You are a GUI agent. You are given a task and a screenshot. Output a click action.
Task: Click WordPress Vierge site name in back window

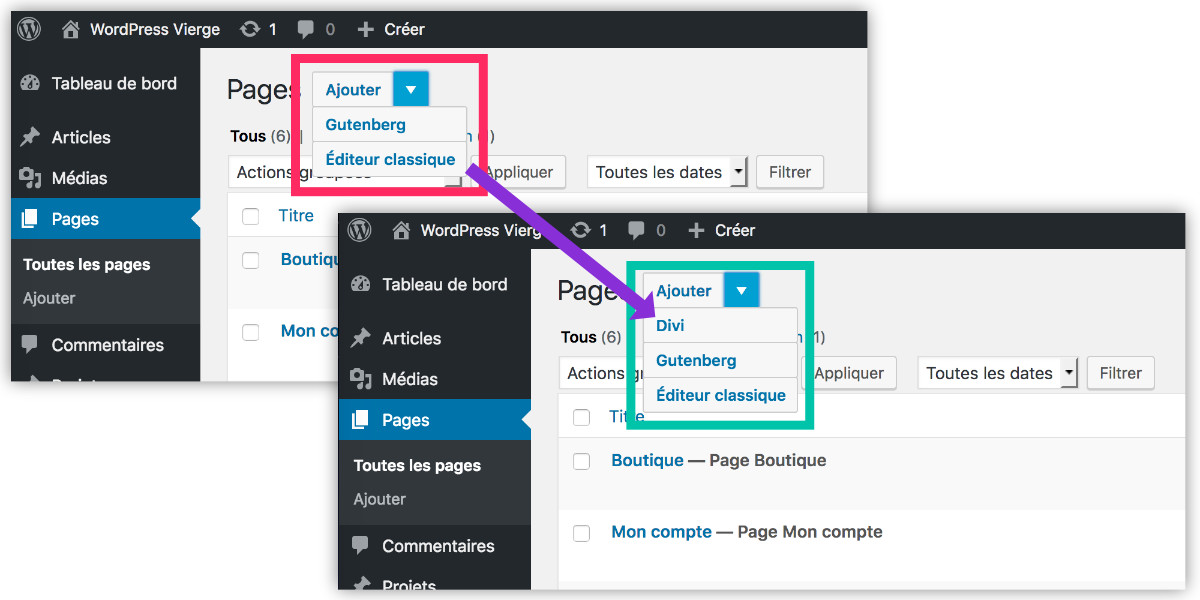click(x=155, y=30)
